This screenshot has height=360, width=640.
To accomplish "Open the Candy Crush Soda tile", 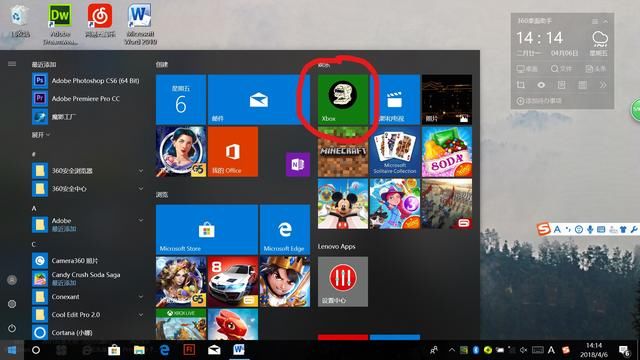I will 447,151.
